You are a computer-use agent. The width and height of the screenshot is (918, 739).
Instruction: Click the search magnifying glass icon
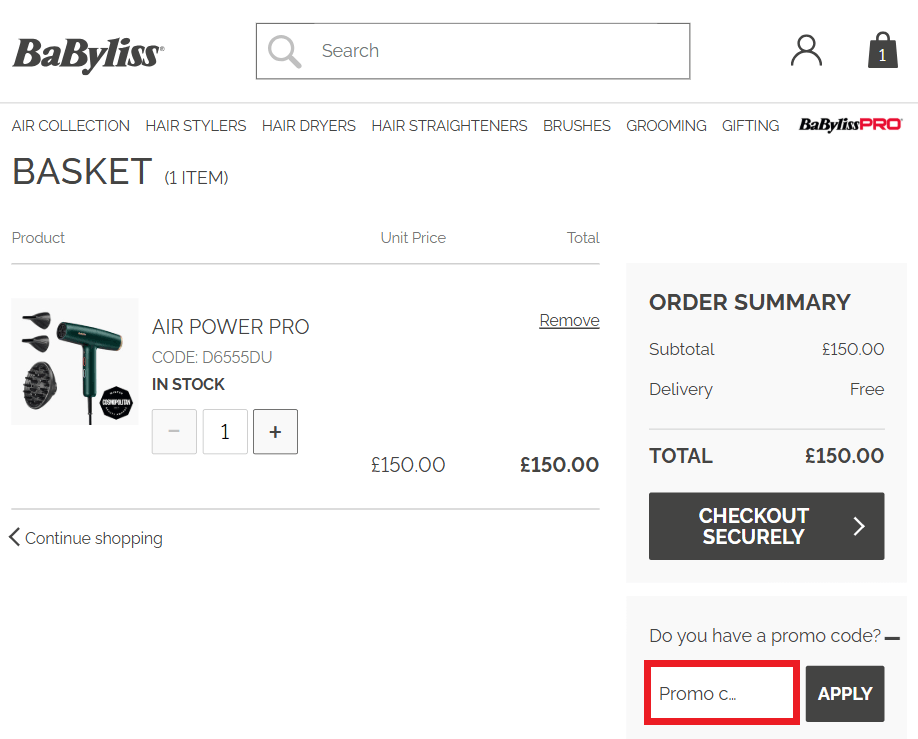[283, 51]
